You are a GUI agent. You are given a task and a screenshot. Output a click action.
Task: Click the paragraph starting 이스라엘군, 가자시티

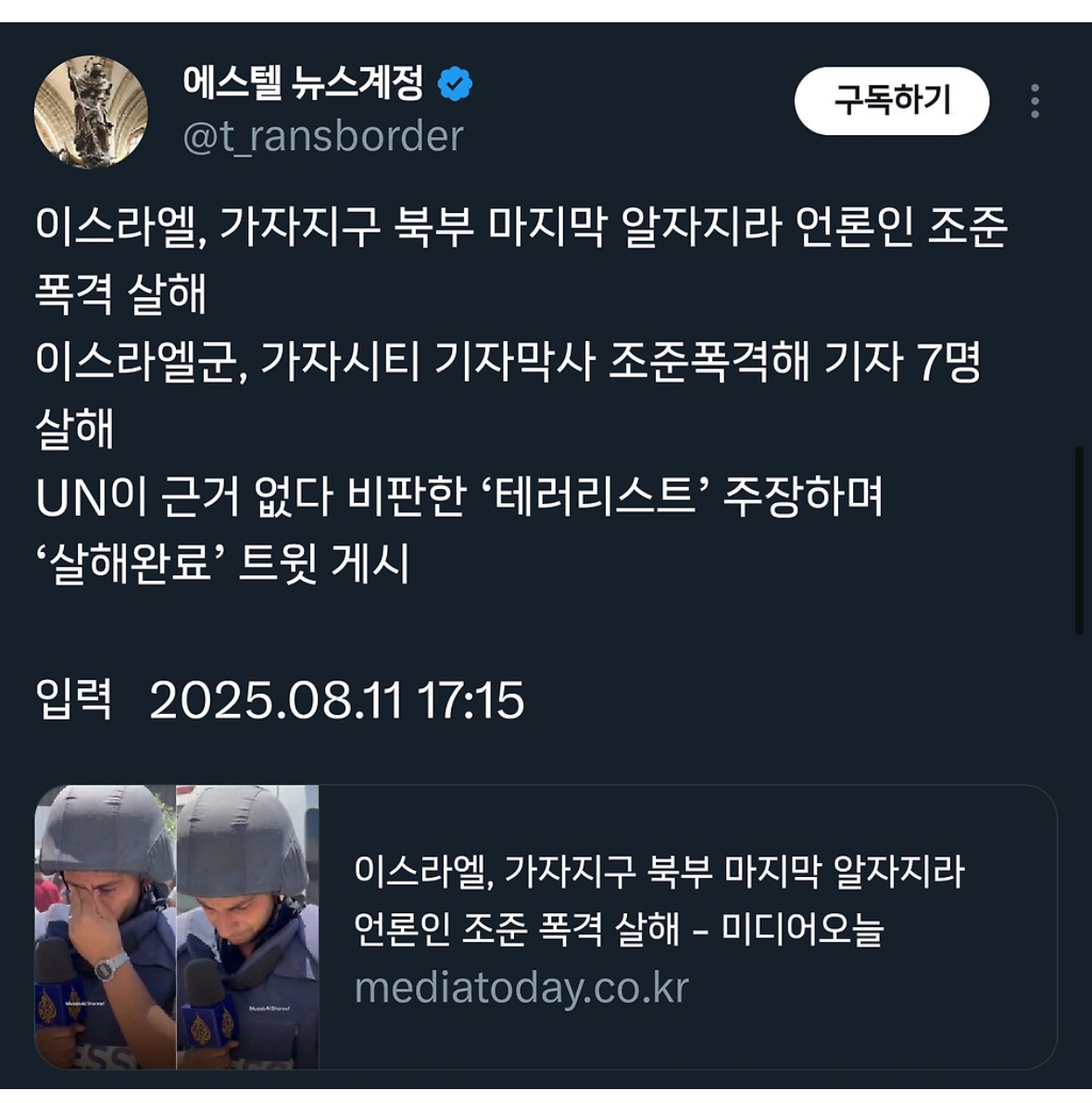(508, 395)
